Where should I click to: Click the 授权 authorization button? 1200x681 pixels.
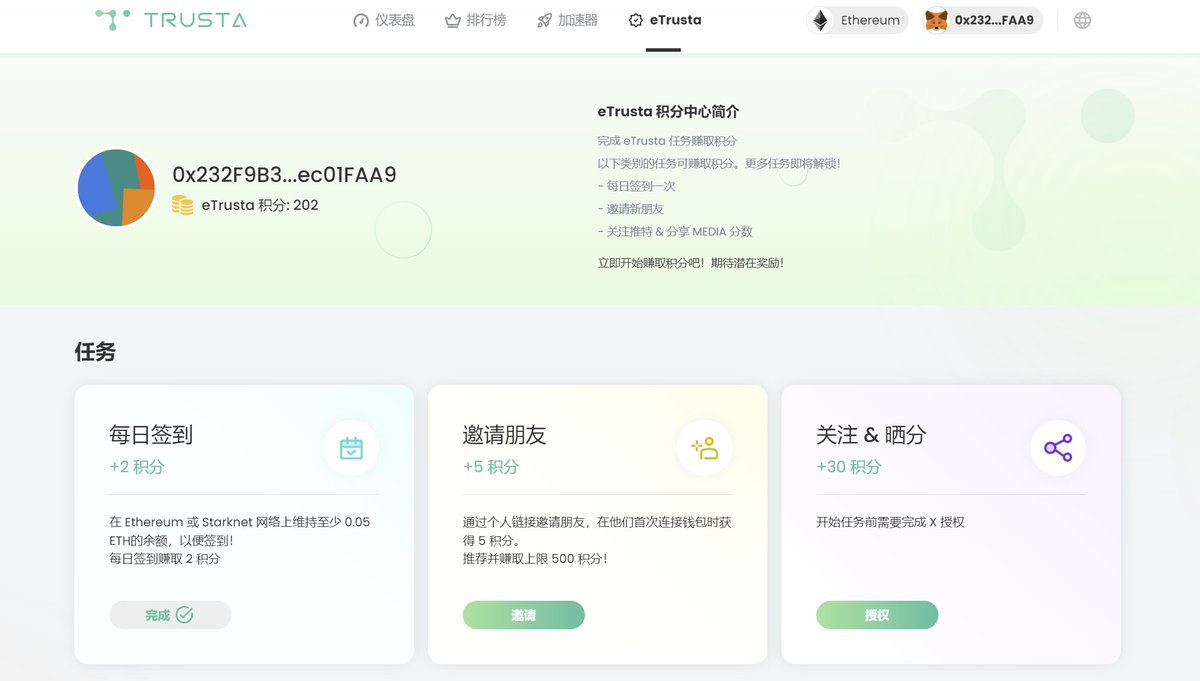[x=877, y=614]
